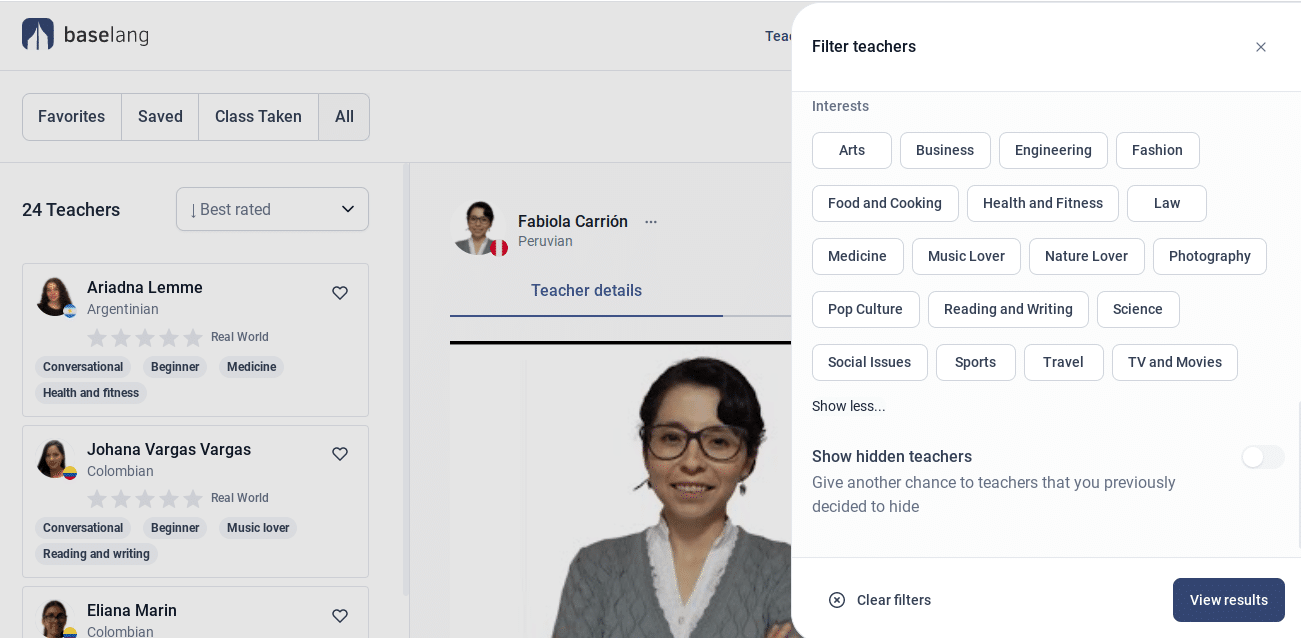This screenshot has width=1301, height=638.
Task: Click heart icon next to Eliana Marin
Action: point(340,616)
